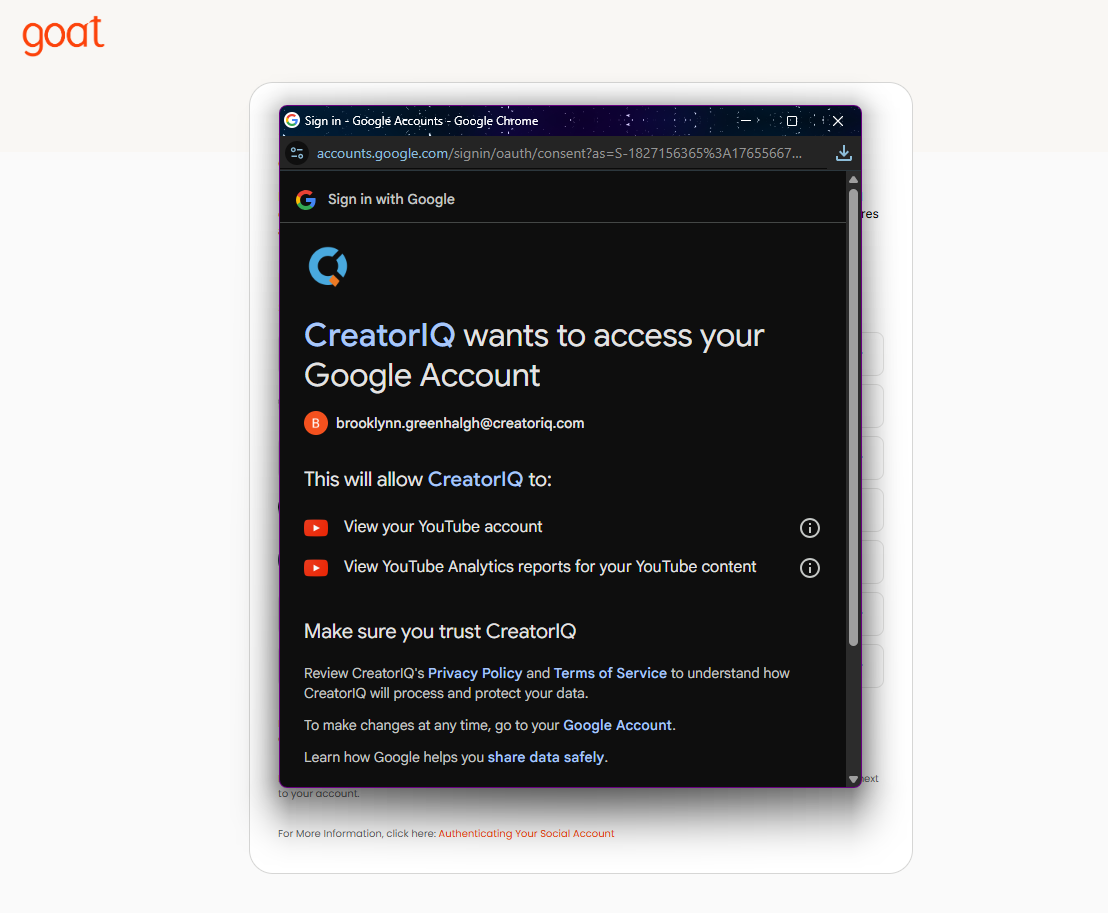
Task: Open the Privacy Policy link
Action: point(475,673)
